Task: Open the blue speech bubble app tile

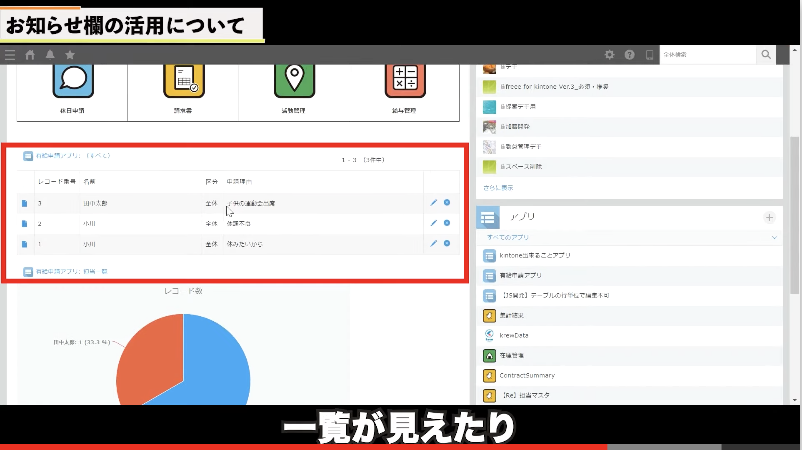Action: [x=73, y=80]
